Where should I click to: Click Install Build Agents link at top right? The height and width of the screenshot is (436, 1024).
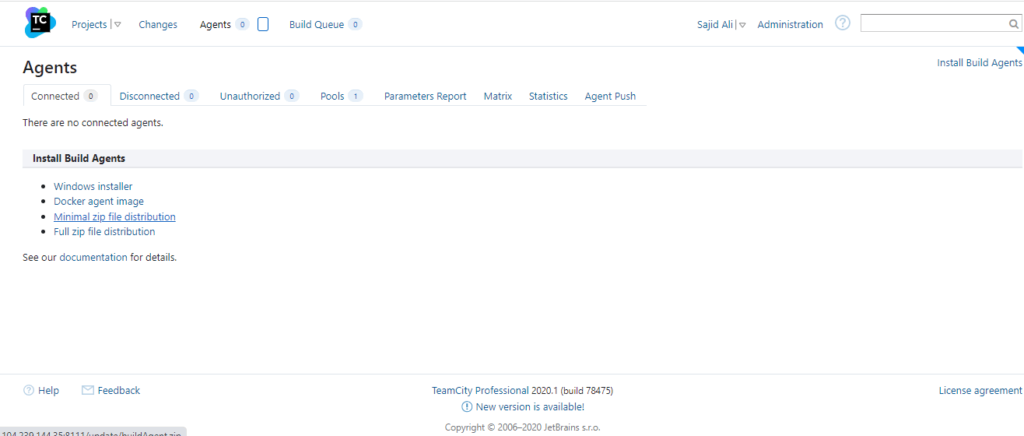[x=979, y=63]
